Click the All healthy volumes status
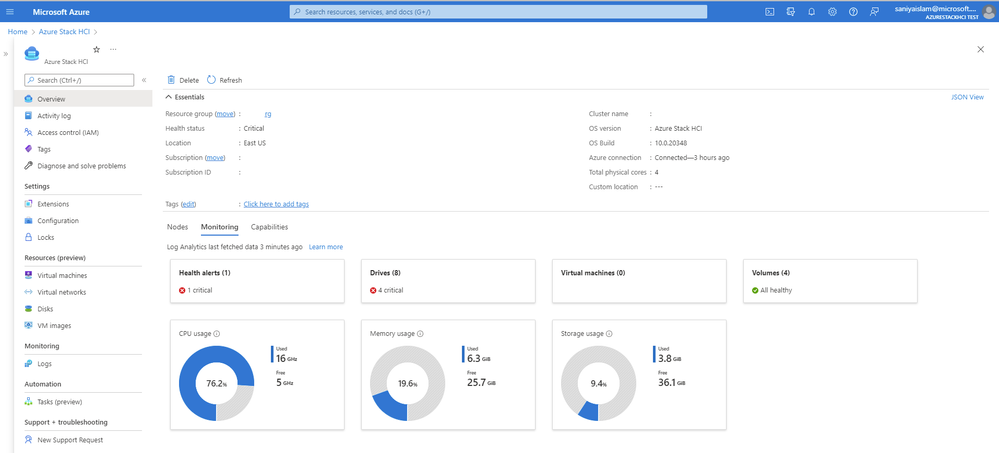This screenshot has width=999, height=453. click(x=776, y=290)
